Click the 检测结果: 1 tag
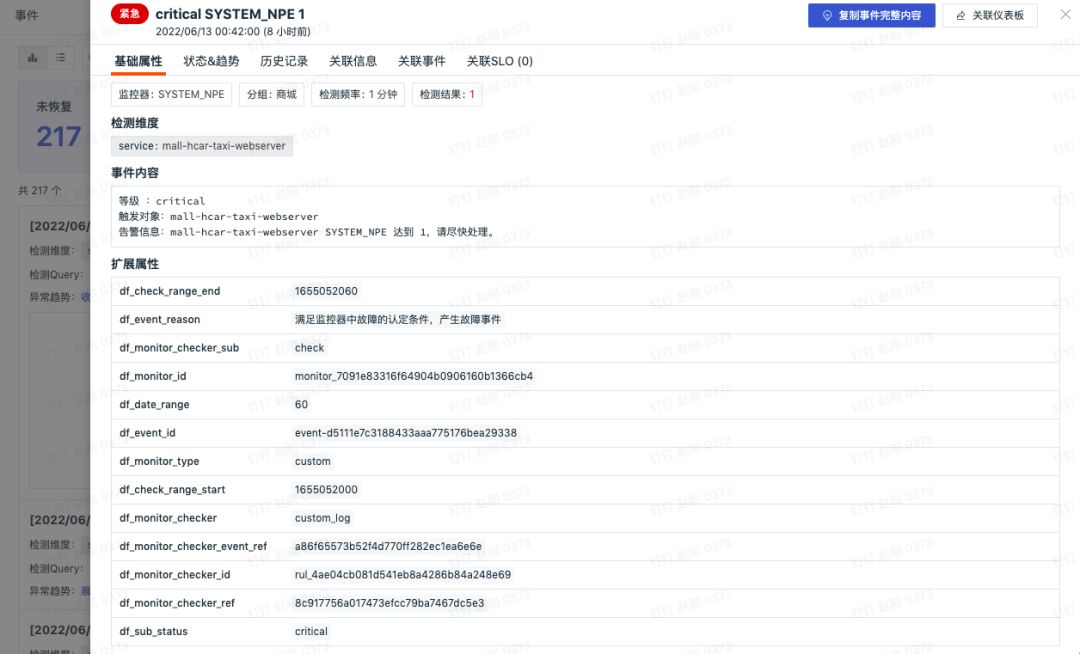Screen dimensions: 1080x654 tap(447, 94)
